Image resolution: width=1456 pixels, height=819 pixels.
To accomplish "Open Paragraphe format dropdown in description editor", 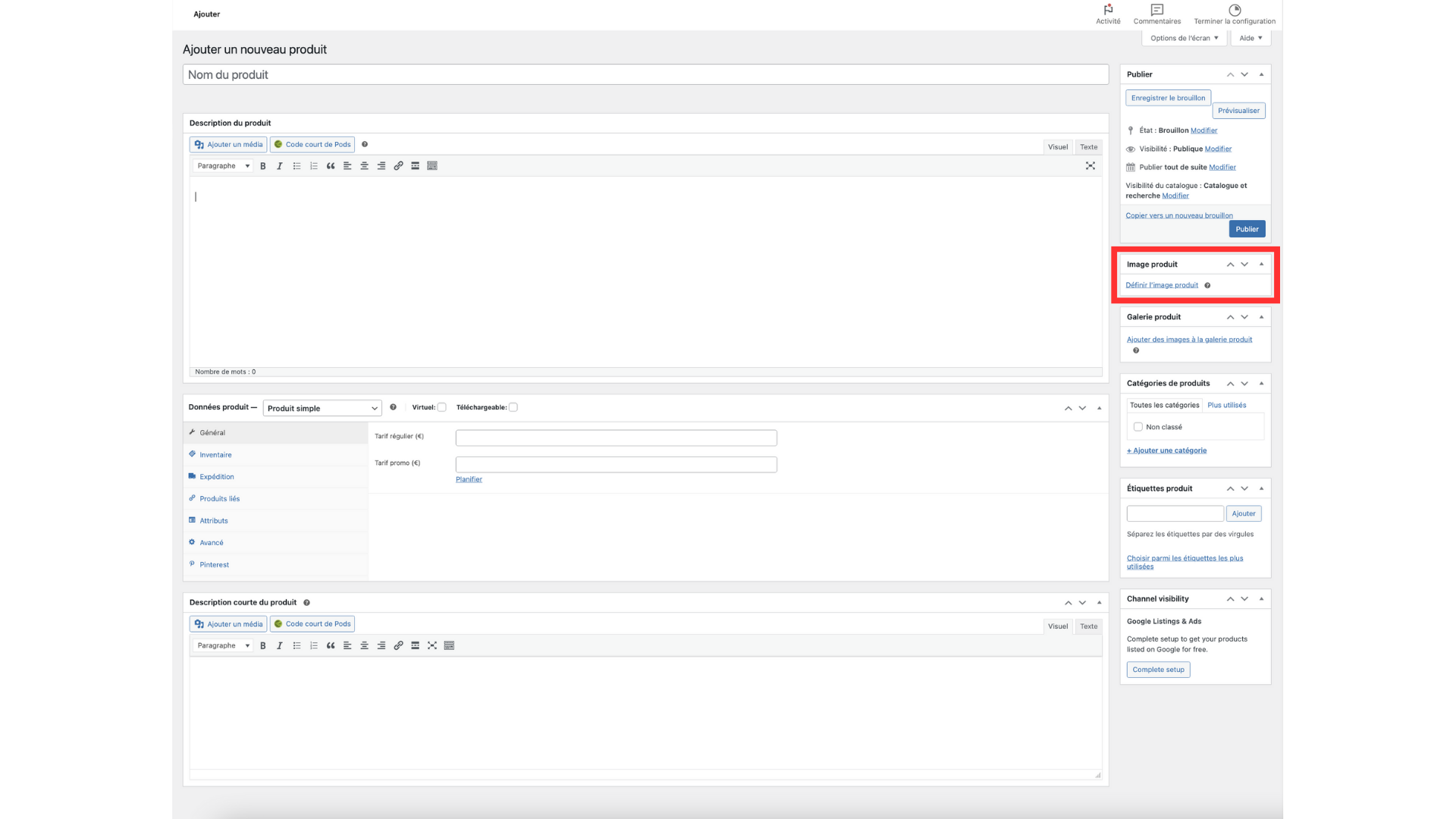I will [x=223, y=166].
